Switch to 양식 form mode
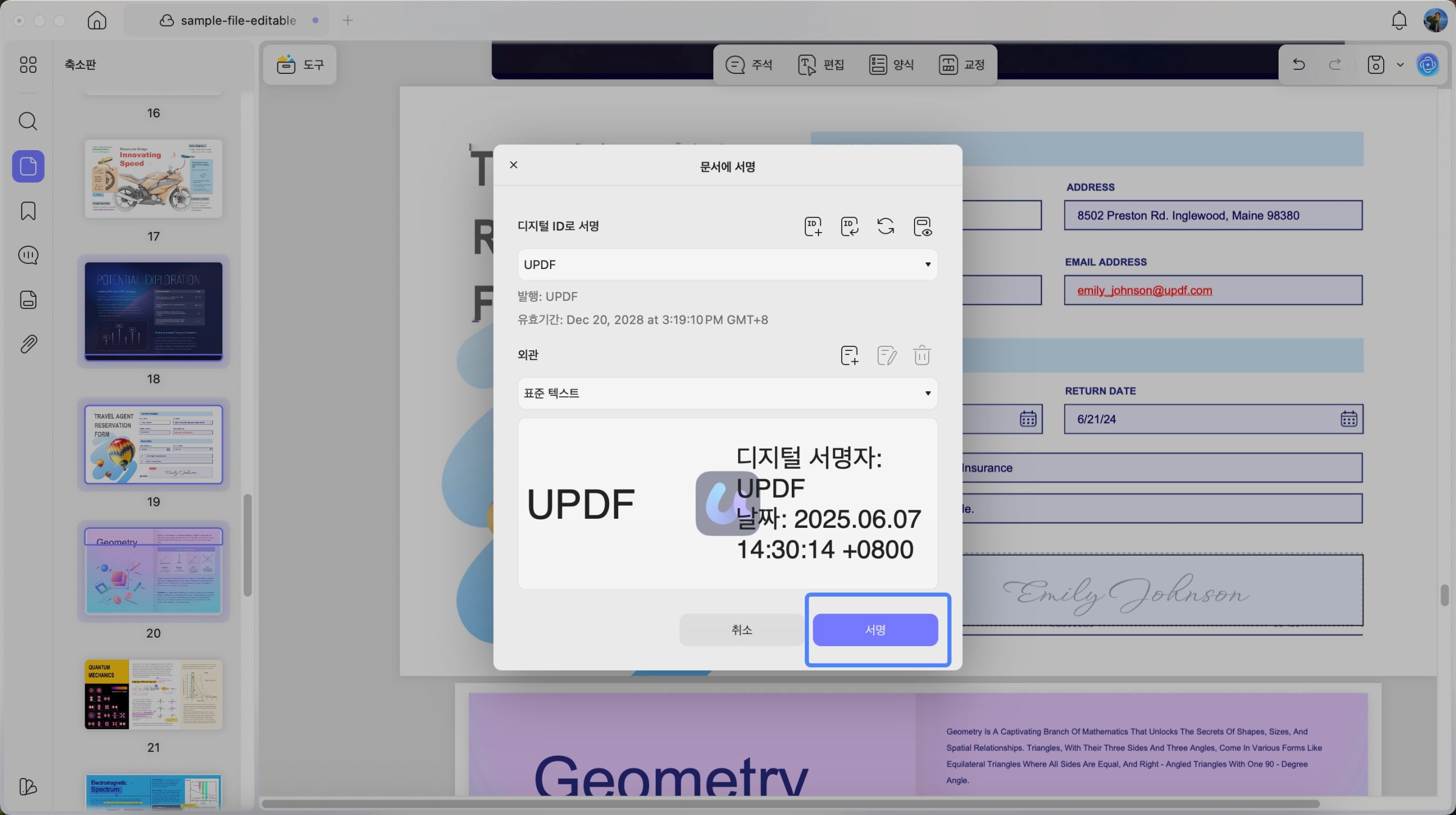 (891, 64)
